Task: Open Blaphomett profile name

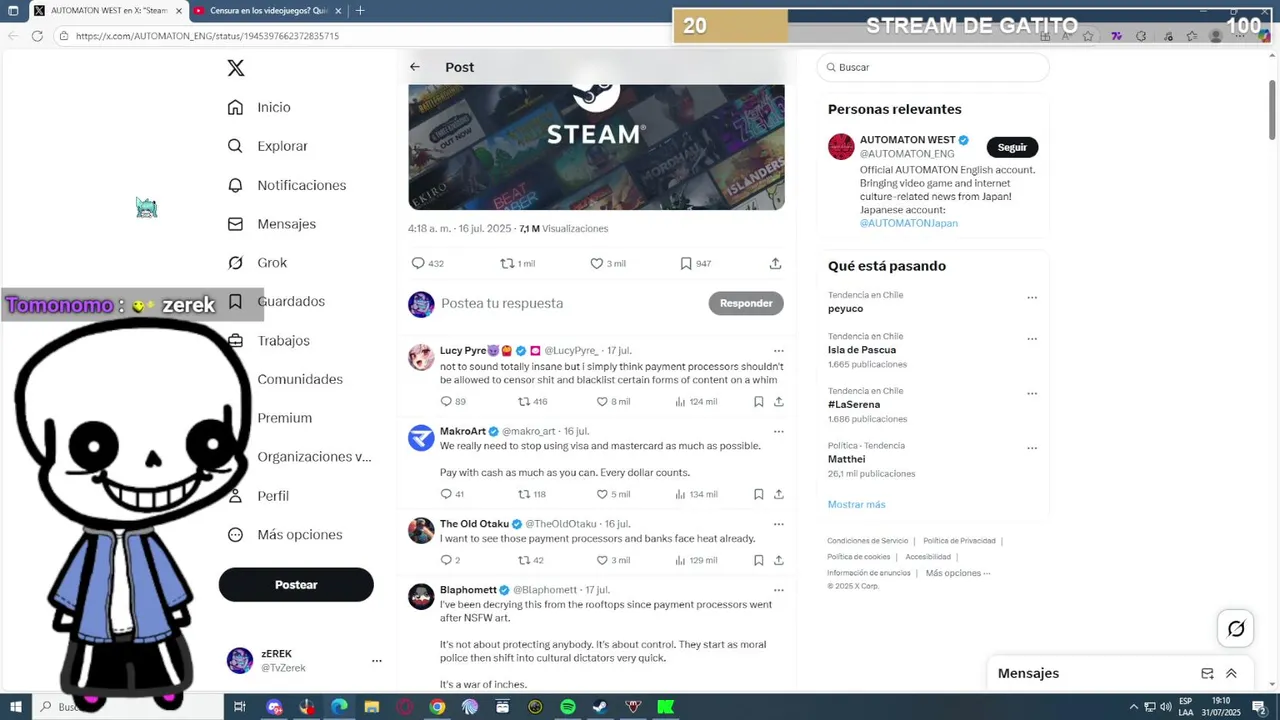Action: point(468,590)
